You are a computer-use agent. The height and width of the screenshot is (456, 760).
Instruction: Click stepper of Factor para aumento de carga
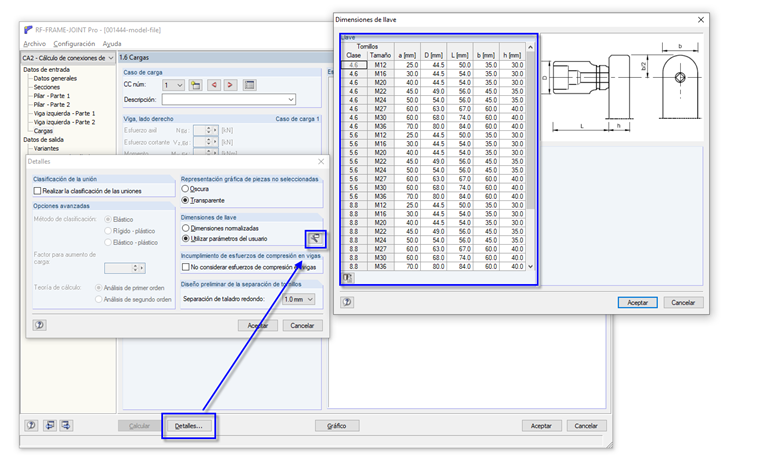point(135,268)
